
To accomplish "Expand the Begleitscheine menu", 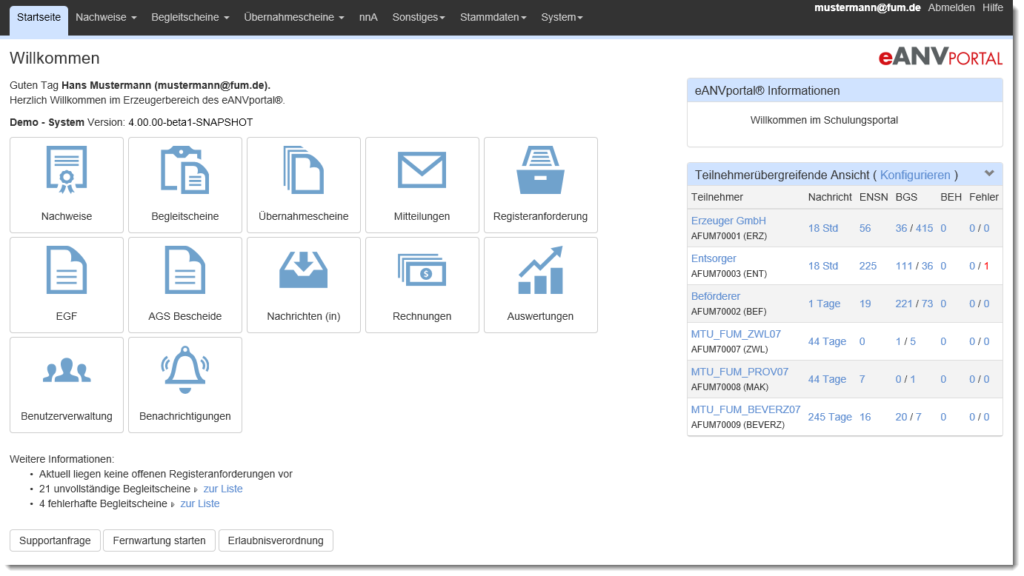I will [190, 18].
